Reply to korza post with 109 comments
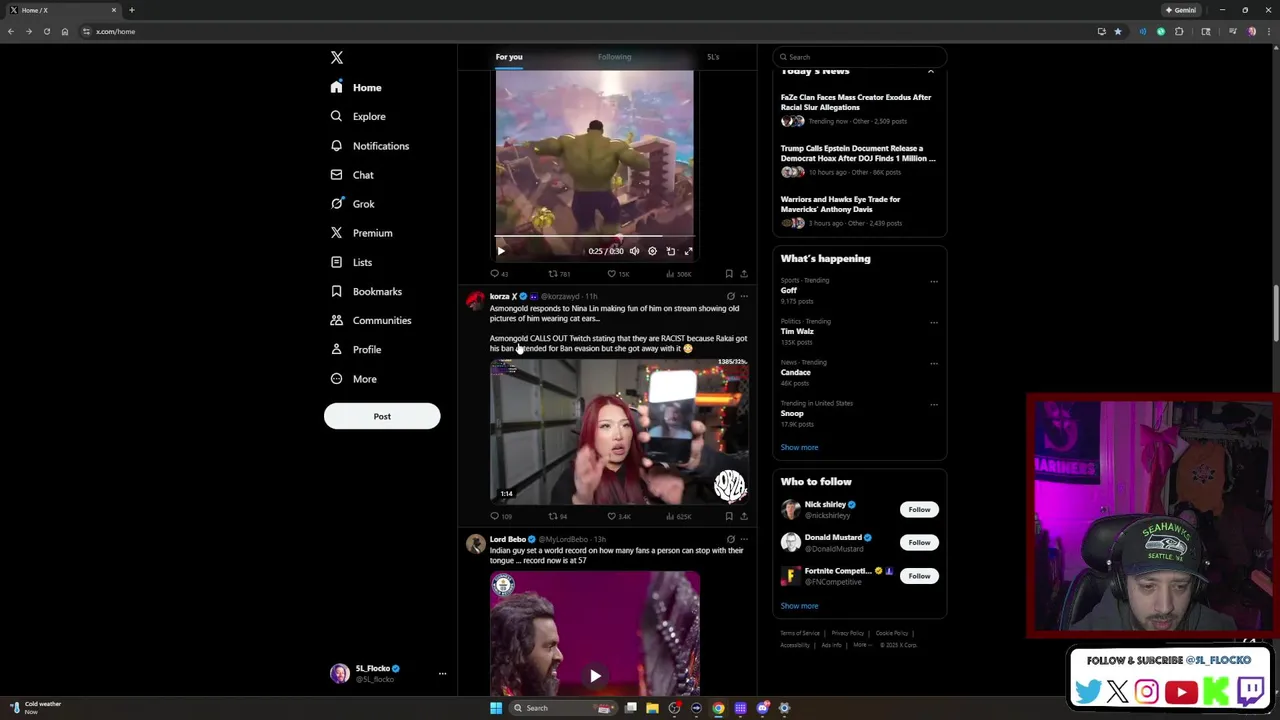Screen dimensions: 1280x720 (500, 516)
